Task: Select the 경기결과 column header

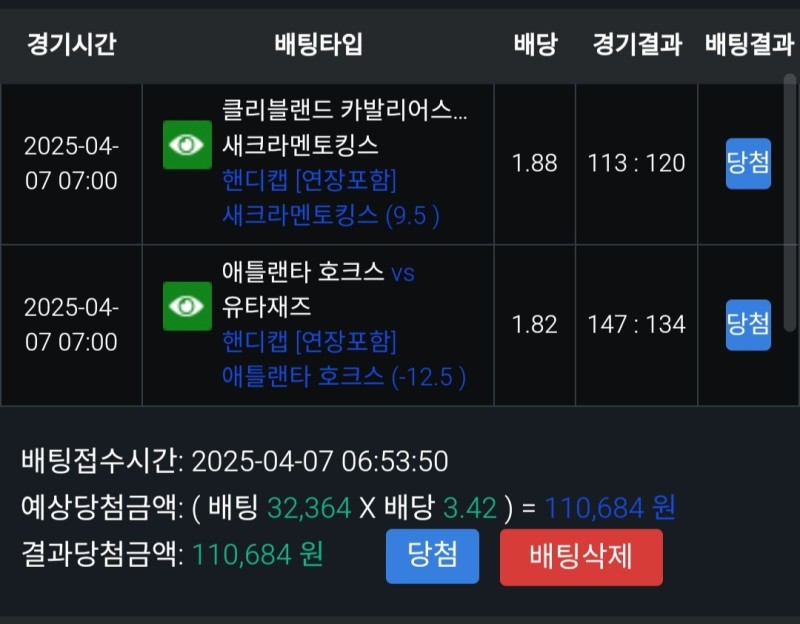Action: coord(637,44)
